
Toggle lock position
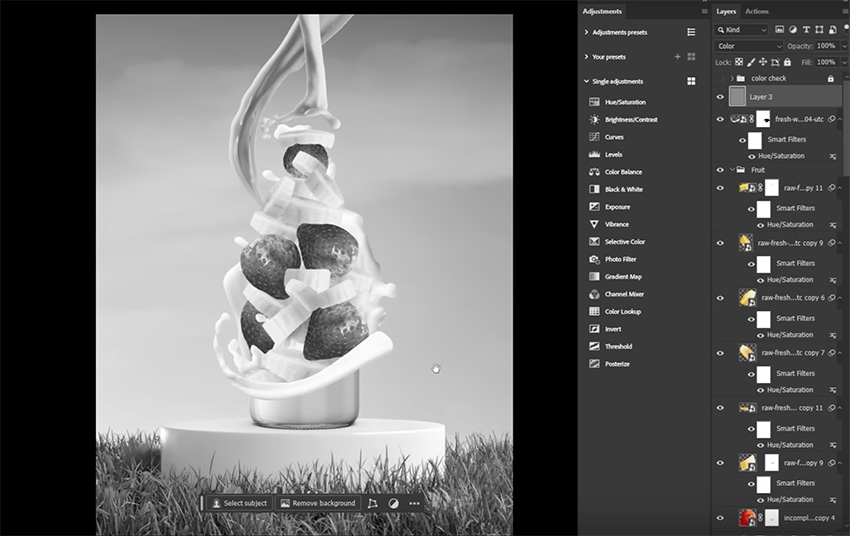pos(763,62)
